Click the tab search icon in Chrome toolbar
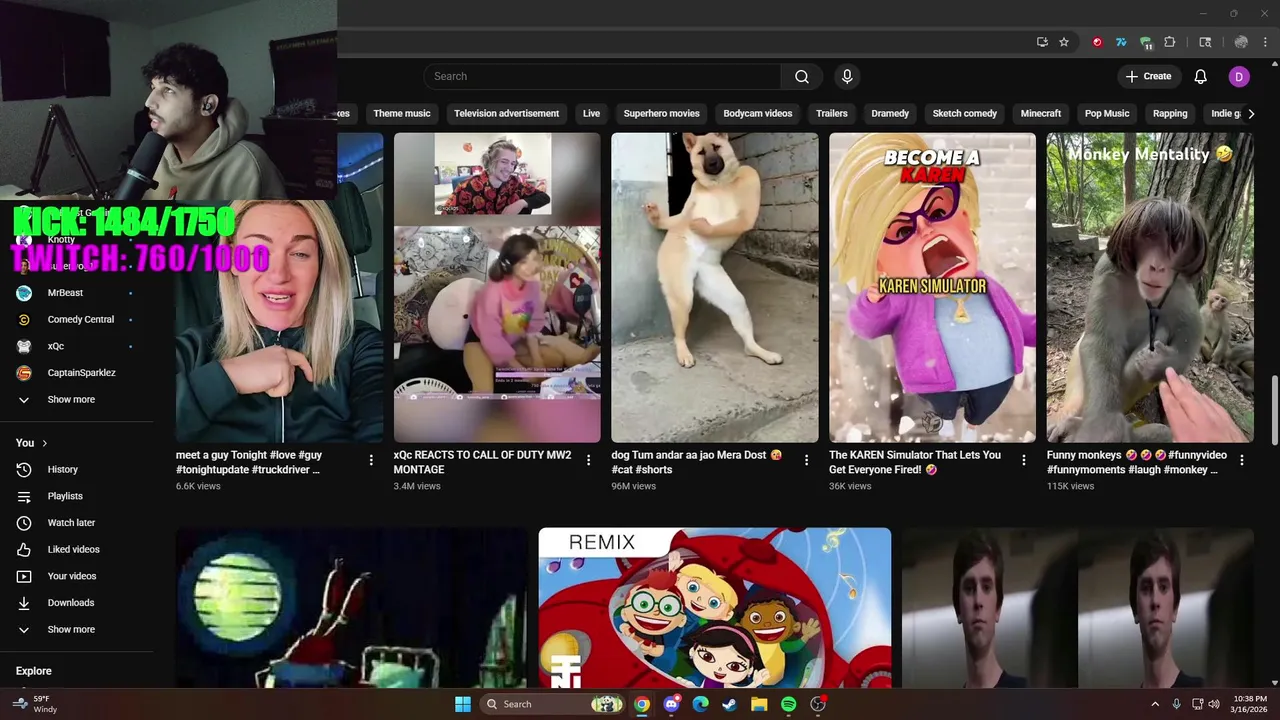Image resolution: width=1280 pixels, height=720 pixels. [x=1205, y=42]
